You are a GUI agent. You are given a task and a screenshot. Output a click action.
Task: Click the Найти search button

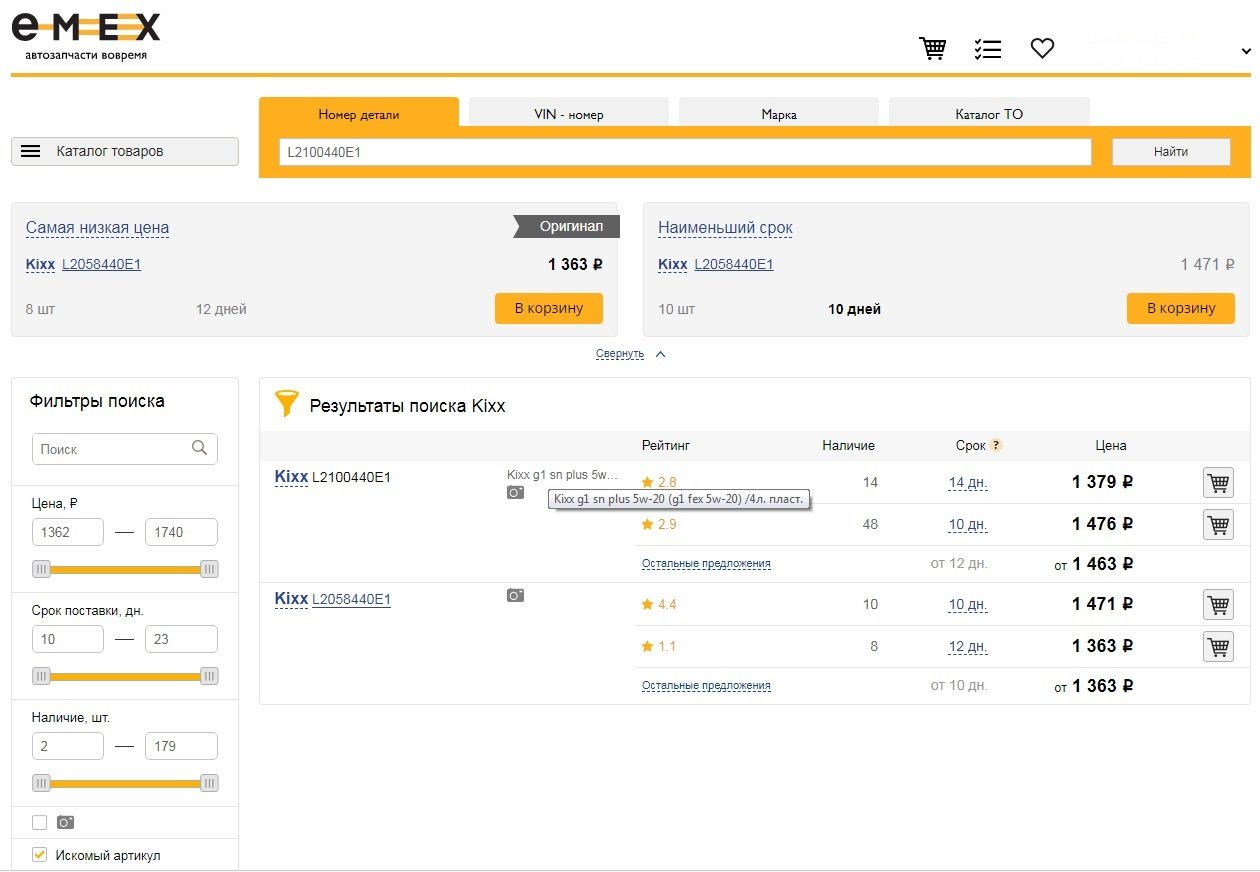click(1171, 152)
